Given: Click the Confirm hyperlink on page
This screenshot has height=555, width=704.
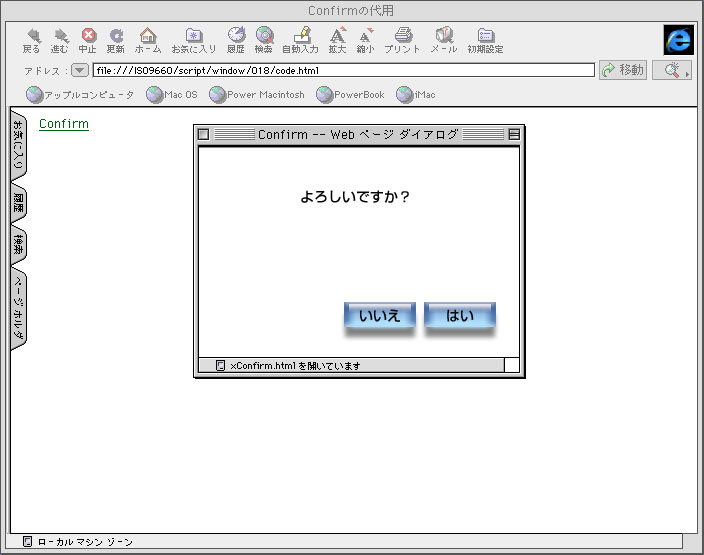Looking at the screenshot, I should (64, 124).
